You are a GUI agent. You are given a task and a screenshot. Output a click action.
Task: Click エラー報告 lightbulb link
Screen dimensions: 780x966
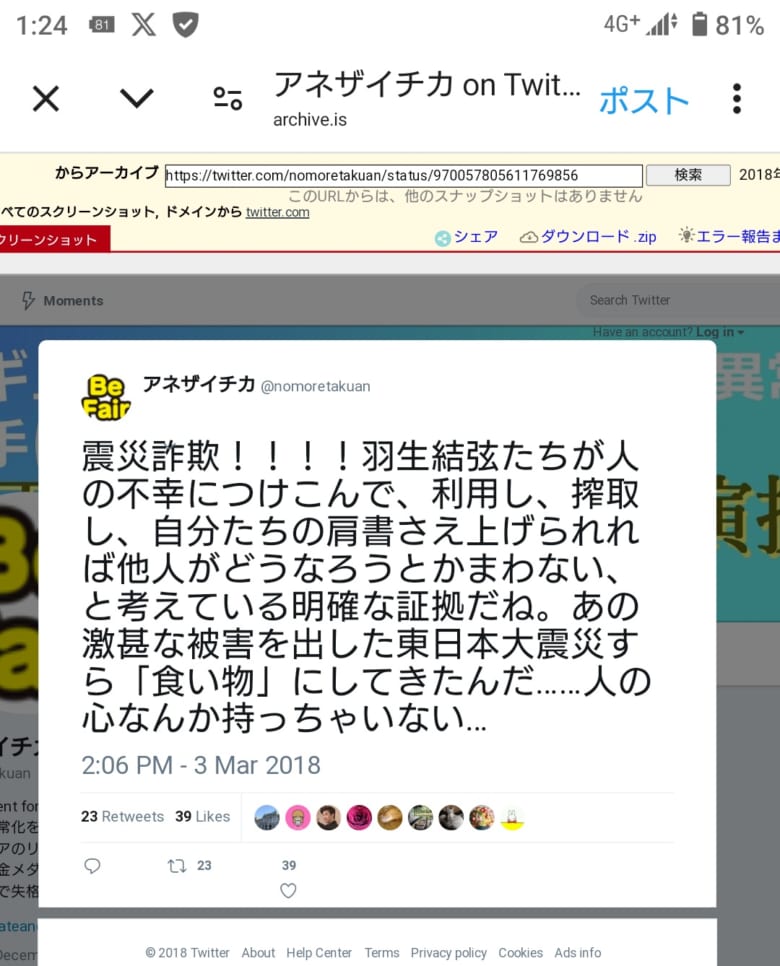(729, 237)
